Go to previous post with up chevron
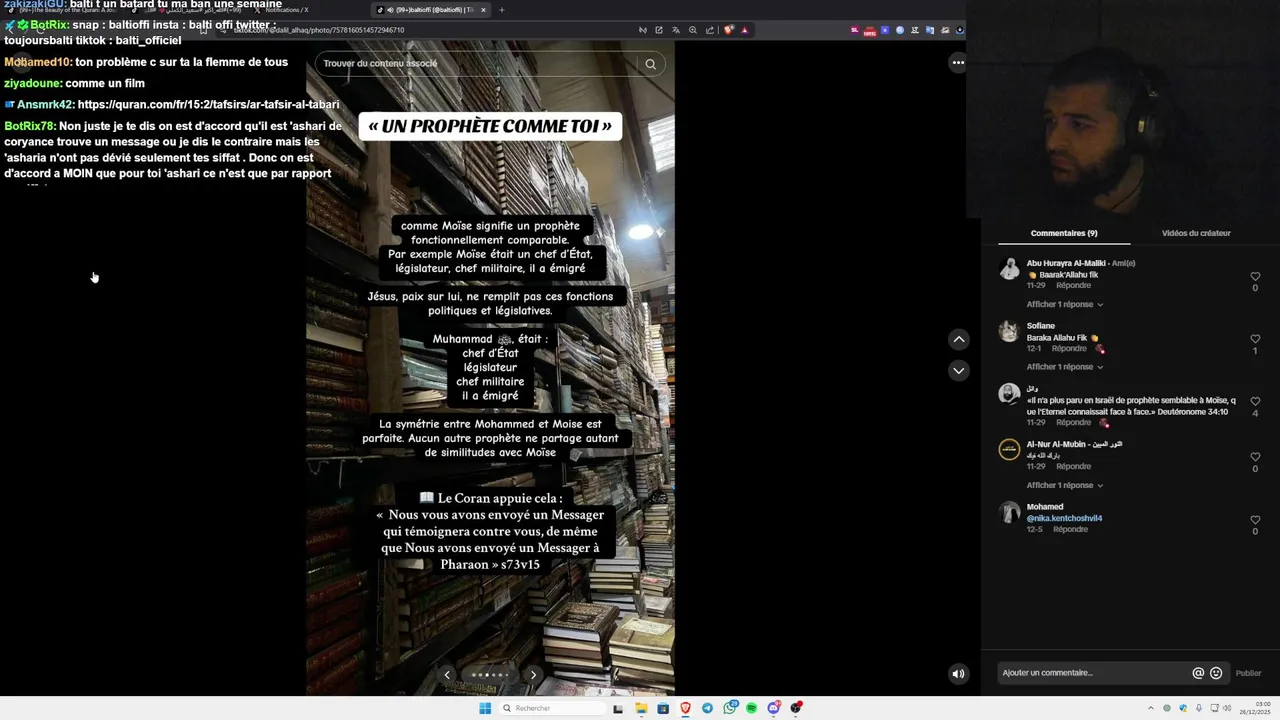 point(958,339)
